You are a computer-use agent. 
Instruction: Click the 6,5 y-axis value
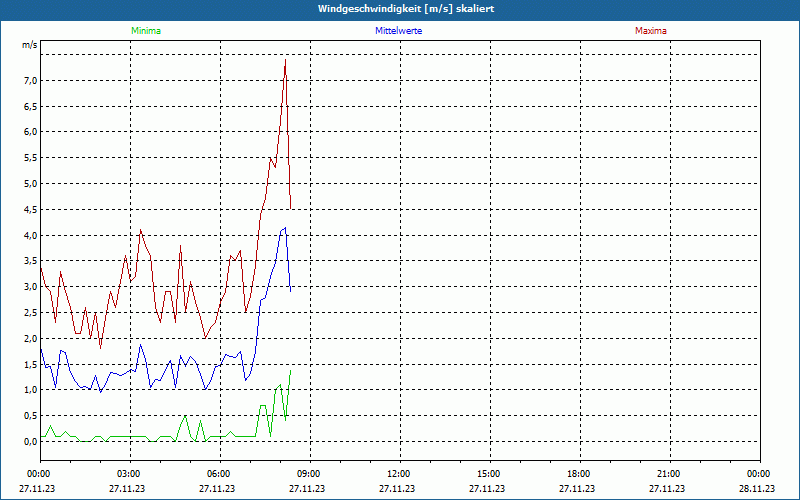pos(30,106)
